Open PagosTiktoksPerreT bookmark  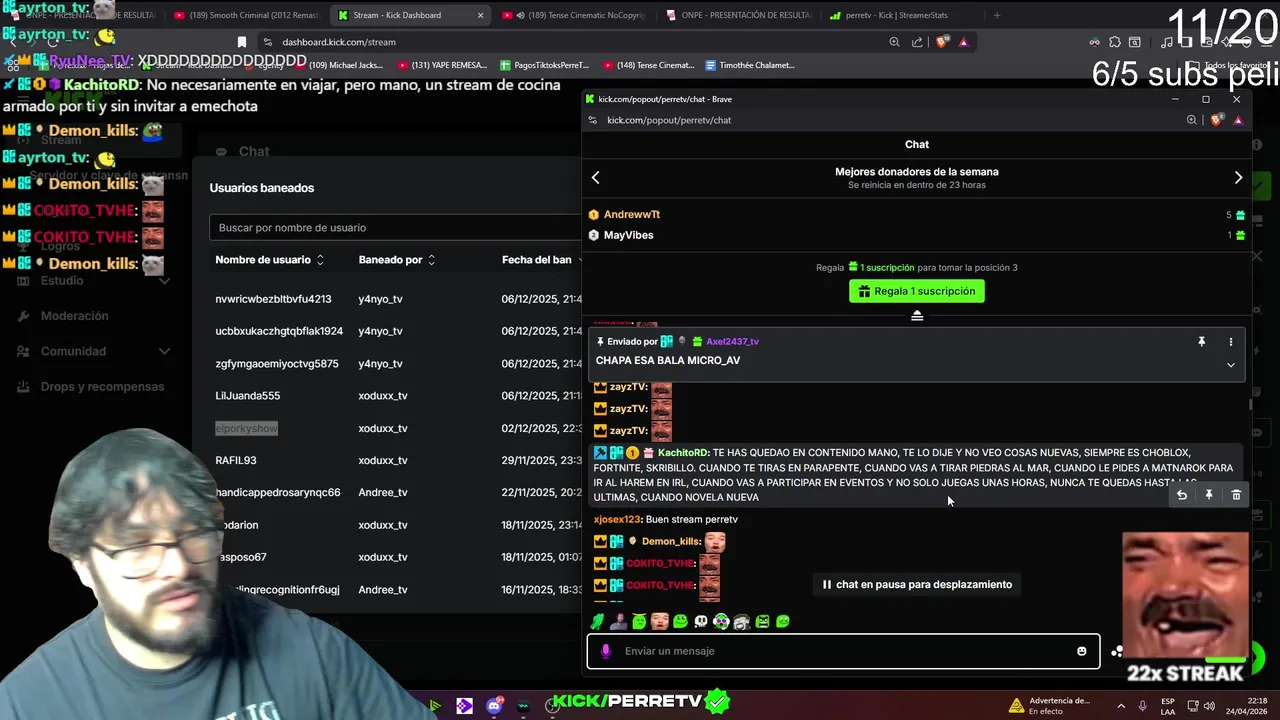[x=545, y=65]
